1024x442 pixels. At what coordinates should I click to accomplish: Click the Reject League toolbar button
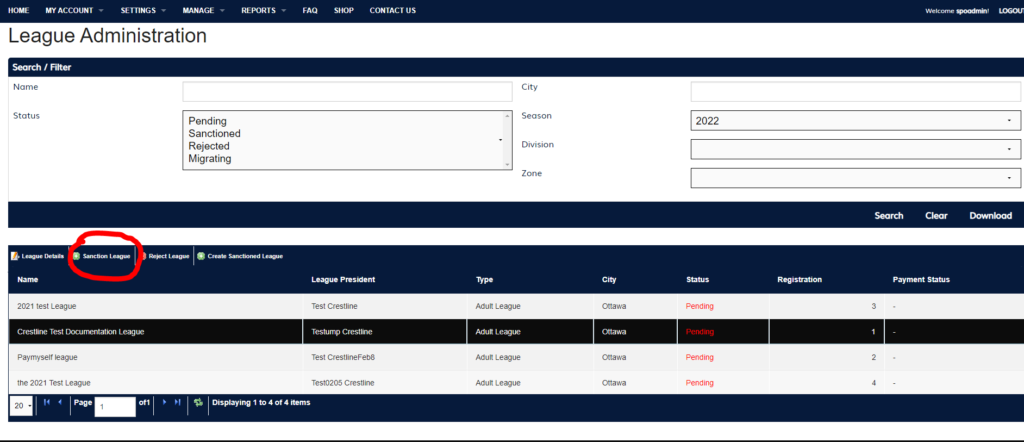[167, 256]
